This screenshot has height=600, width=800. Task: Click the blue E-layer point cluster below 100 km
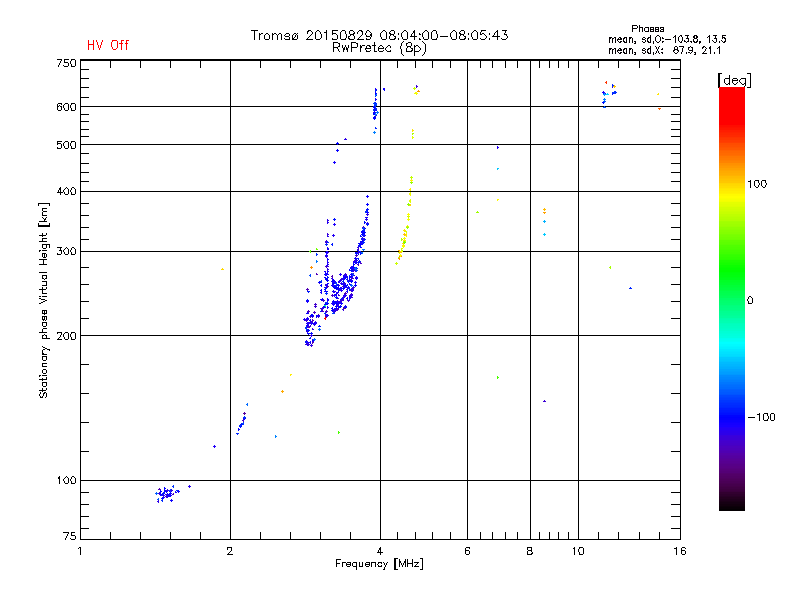[x=167, y=493]
